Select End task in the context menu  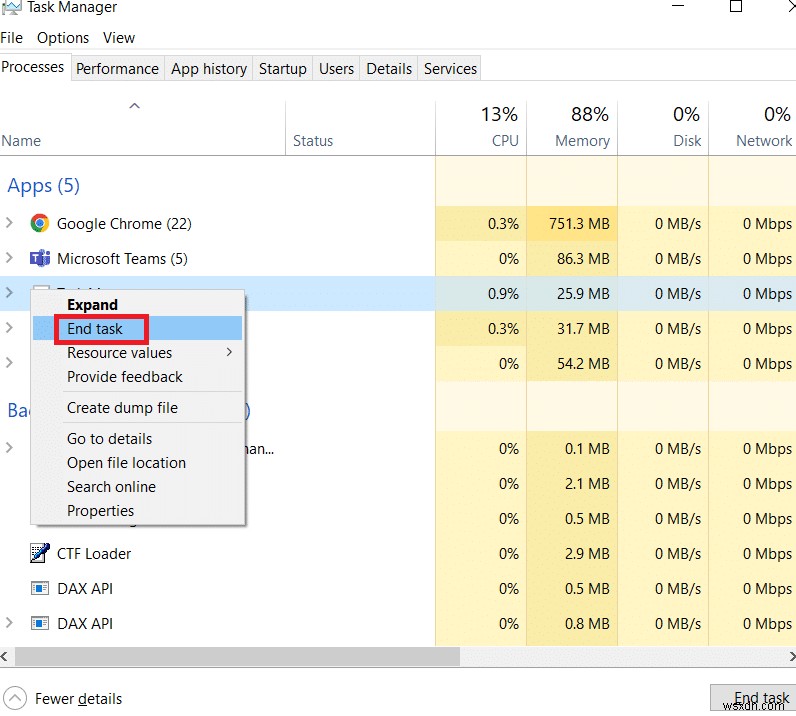137,329
